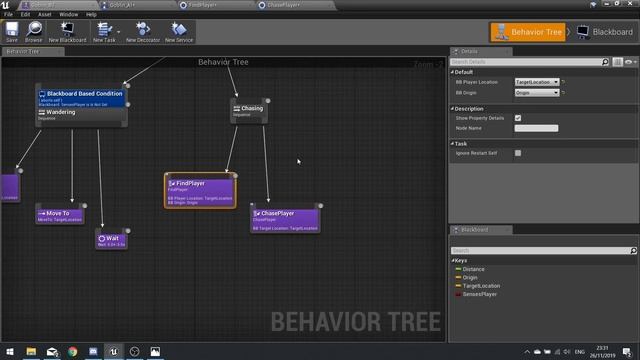Select the Wandering sequence node
This screenshot has width=640, height=360.
81,115
